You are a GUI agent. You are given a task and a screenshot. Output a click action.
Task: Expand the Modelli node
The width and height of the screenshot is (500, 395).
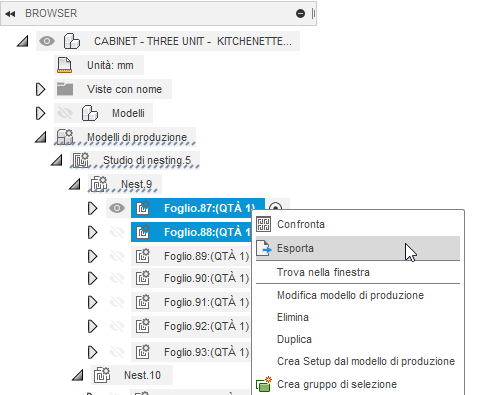coord(40,113)
